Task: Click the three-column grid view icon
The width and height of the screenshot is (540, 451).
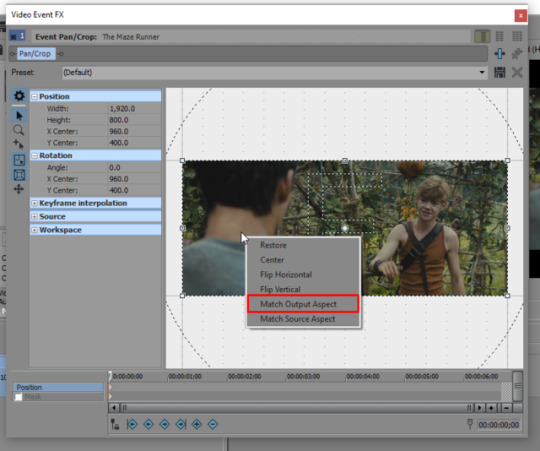Action: click(517, 36)
